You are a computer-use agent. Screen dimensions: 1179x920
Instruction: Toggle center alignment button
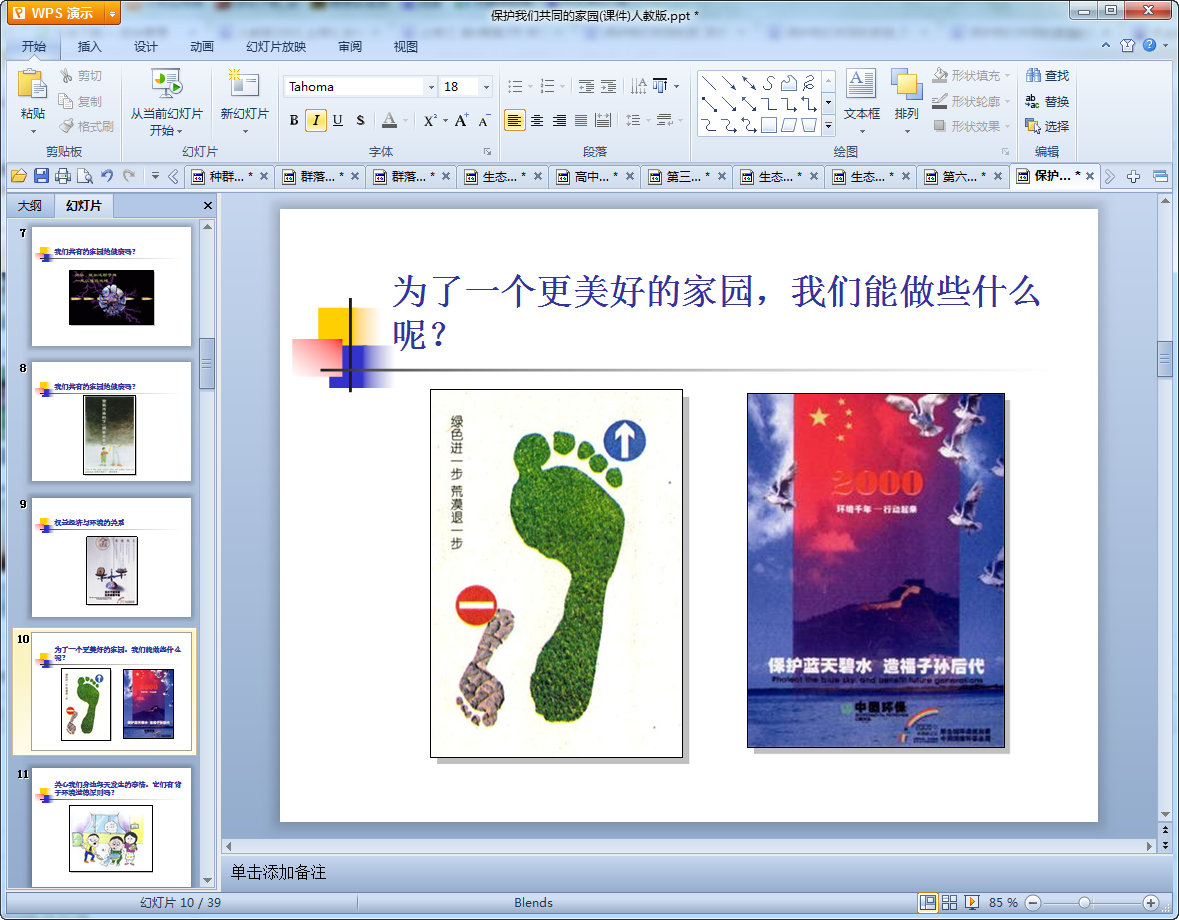[x=537, y=120]
